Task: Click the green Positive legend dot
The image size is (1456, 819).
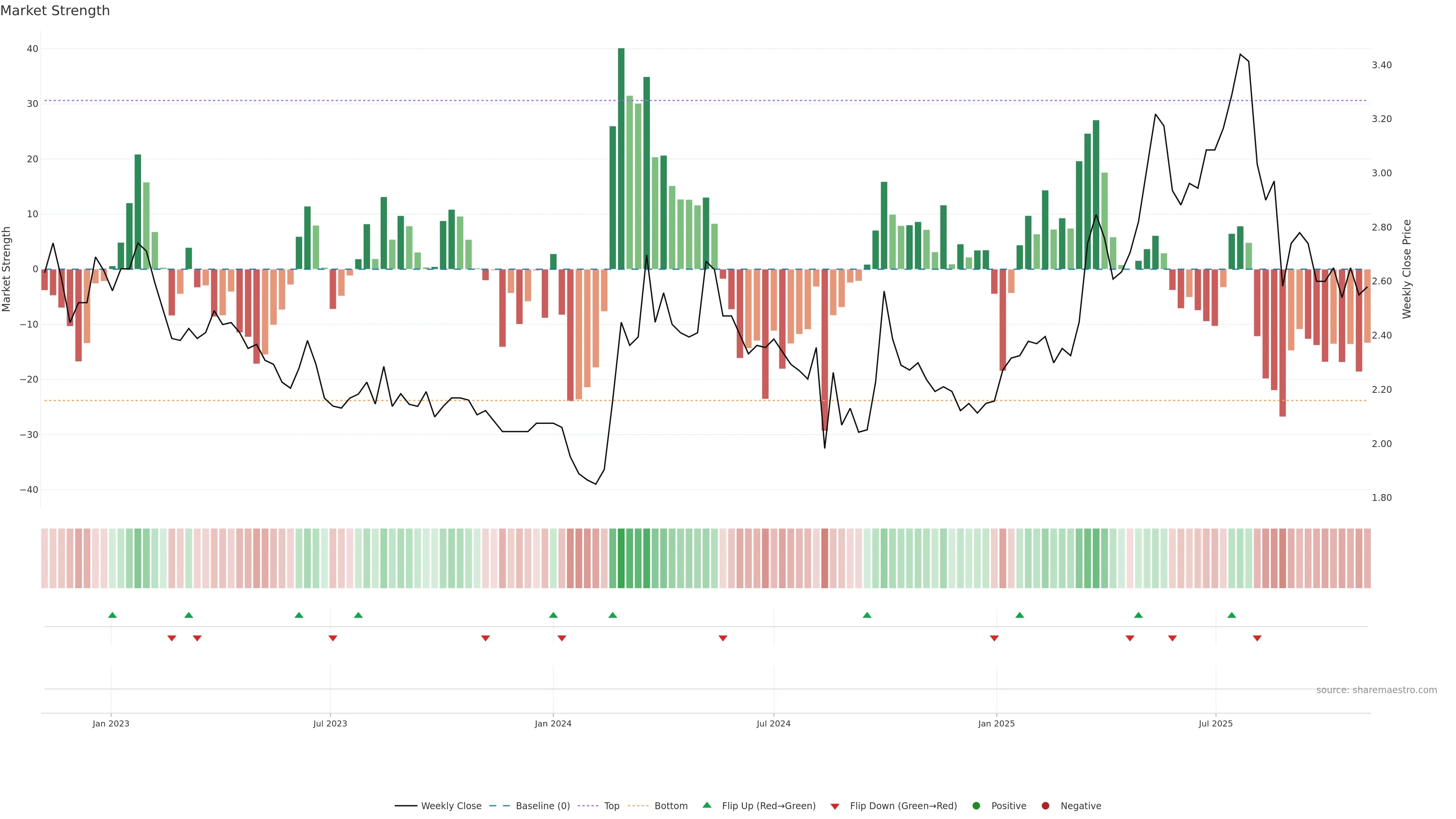Action: tap(976, 805)
